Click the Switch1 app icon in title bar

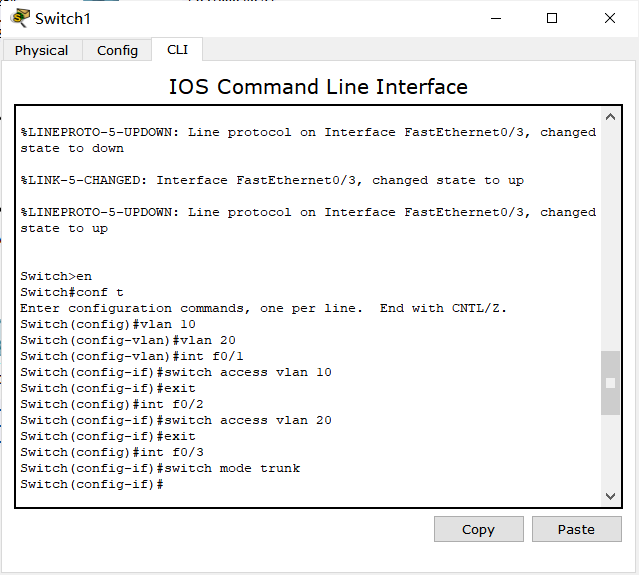point(19,18)
